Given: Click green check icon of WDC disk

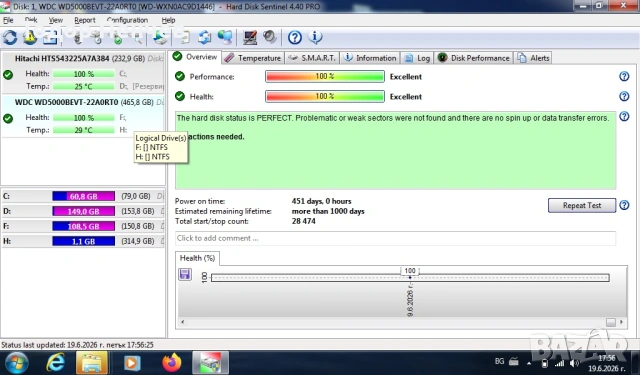Looking at the screenshot, I should point(8,119).
